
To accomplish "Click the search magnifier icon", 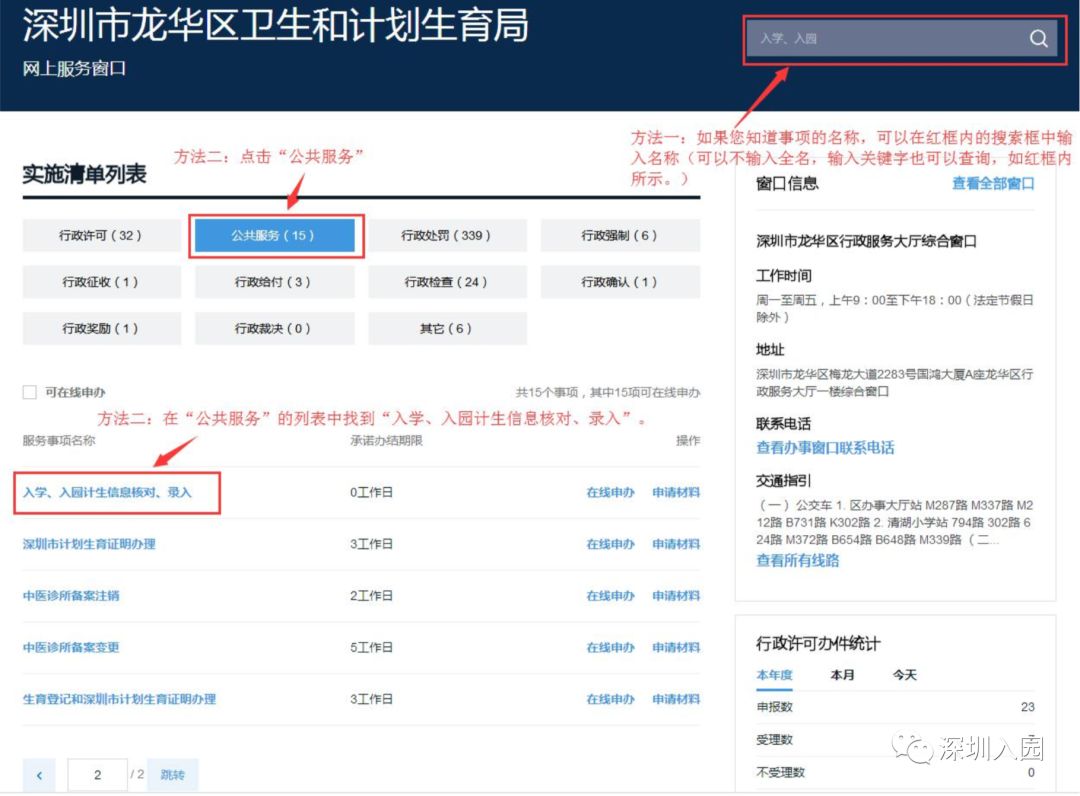I will click(1038, 38).
